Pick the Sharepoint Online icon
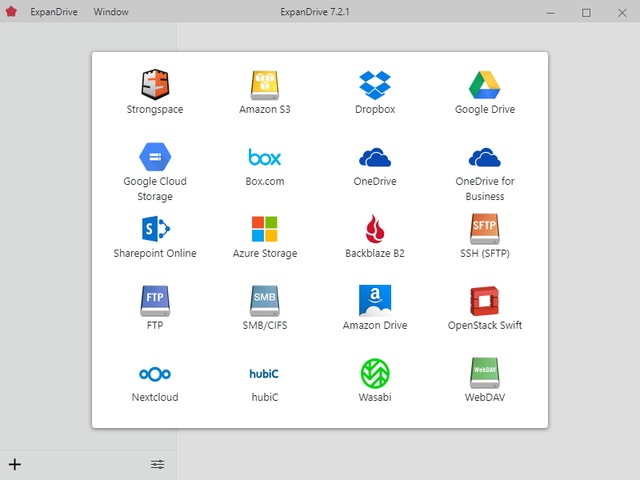Screen dimensions: 640x480 [x=155, y=229]
